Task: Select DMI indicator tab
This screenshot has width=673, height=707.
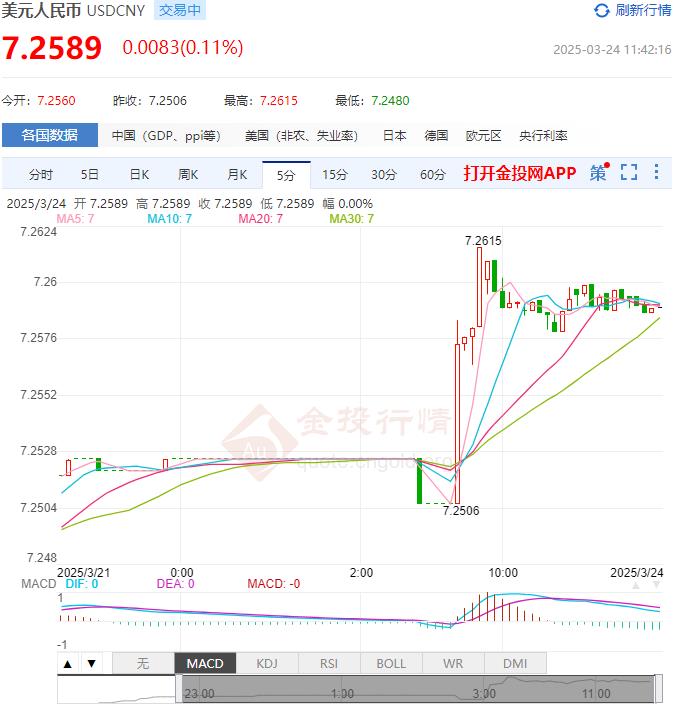Action: pyautogui.click(x=515, y=663)
